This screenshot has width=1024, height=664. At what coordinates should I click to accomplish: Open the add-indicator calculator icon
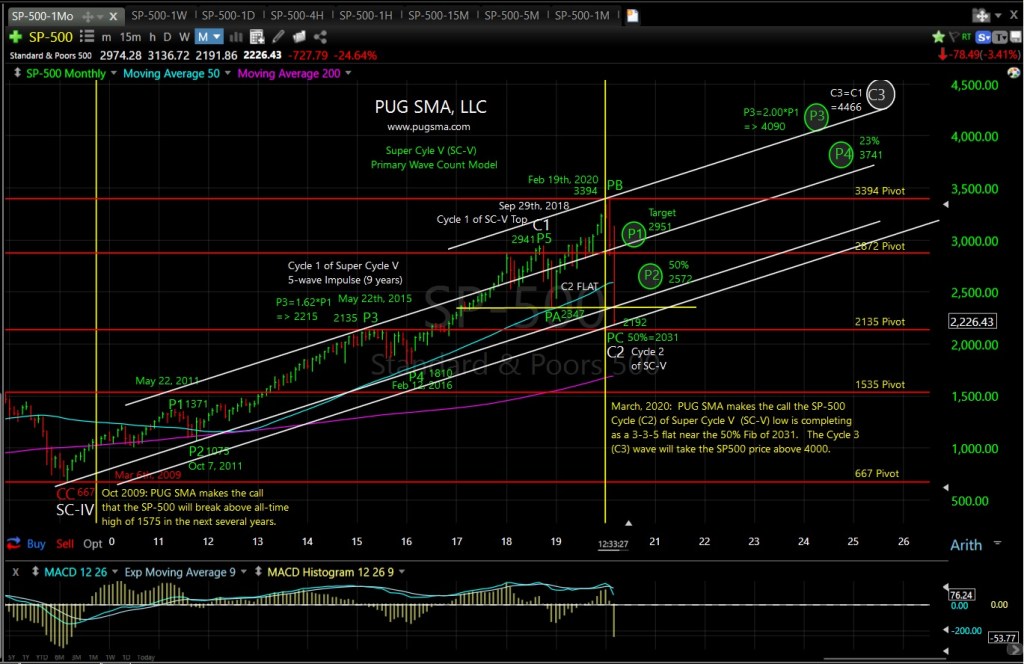tap(257, 37)
